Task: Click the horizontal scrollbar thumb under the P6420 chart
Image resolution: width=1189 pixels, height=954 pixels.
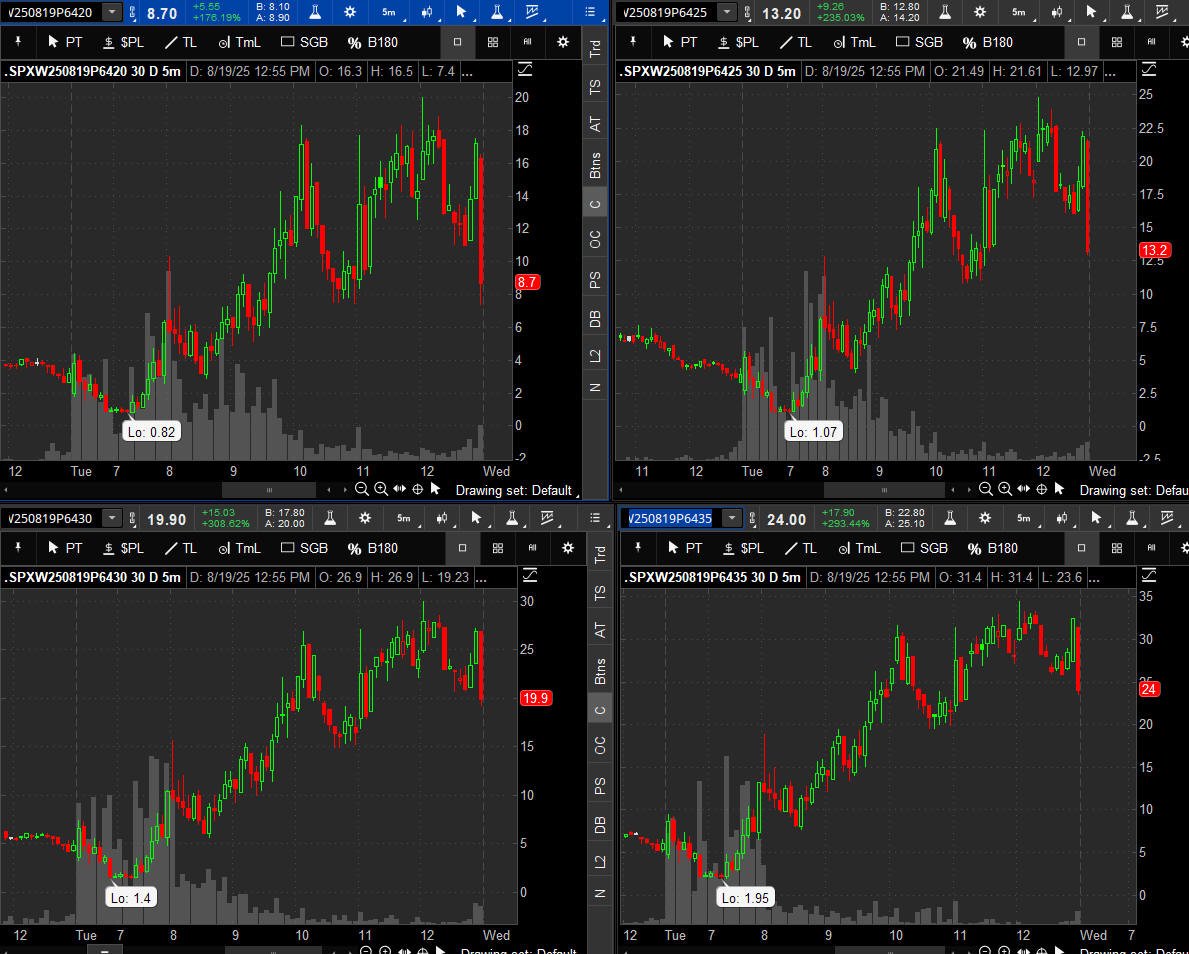Action: click(x=268, y=490)
